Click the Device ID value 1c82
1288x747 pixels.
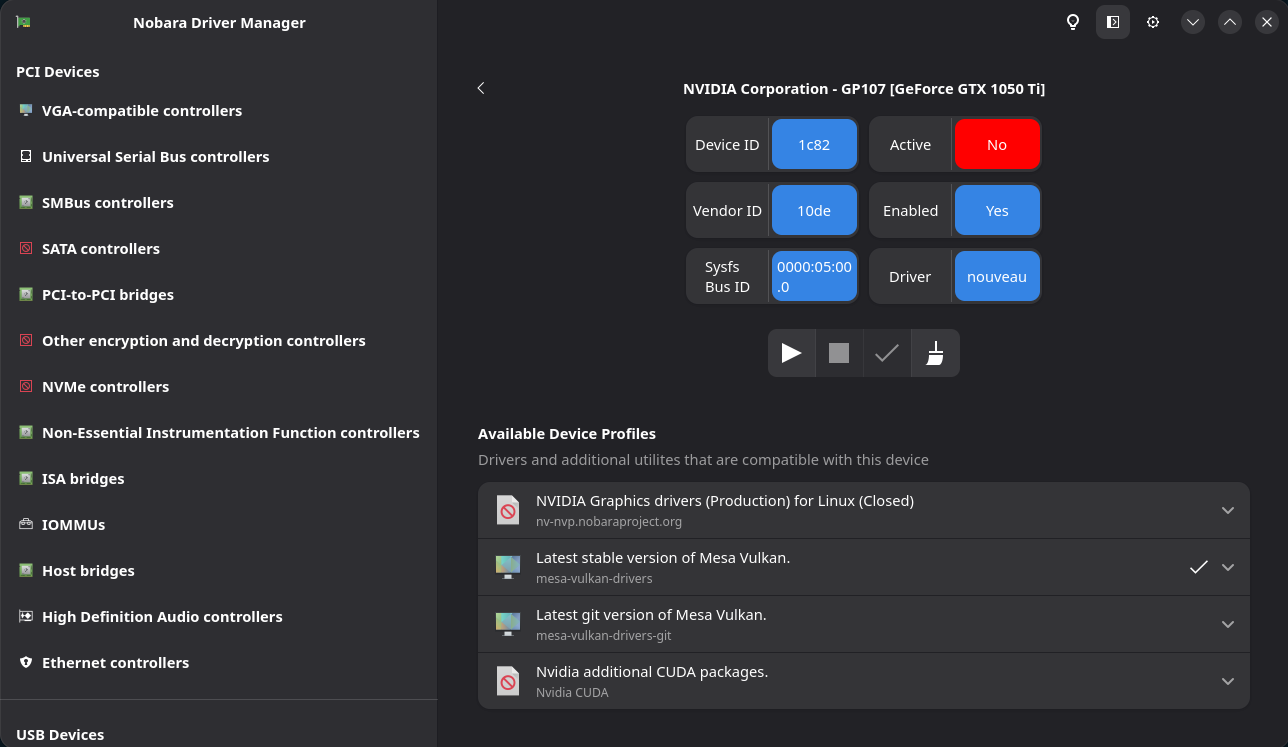[x=814, y=145]
